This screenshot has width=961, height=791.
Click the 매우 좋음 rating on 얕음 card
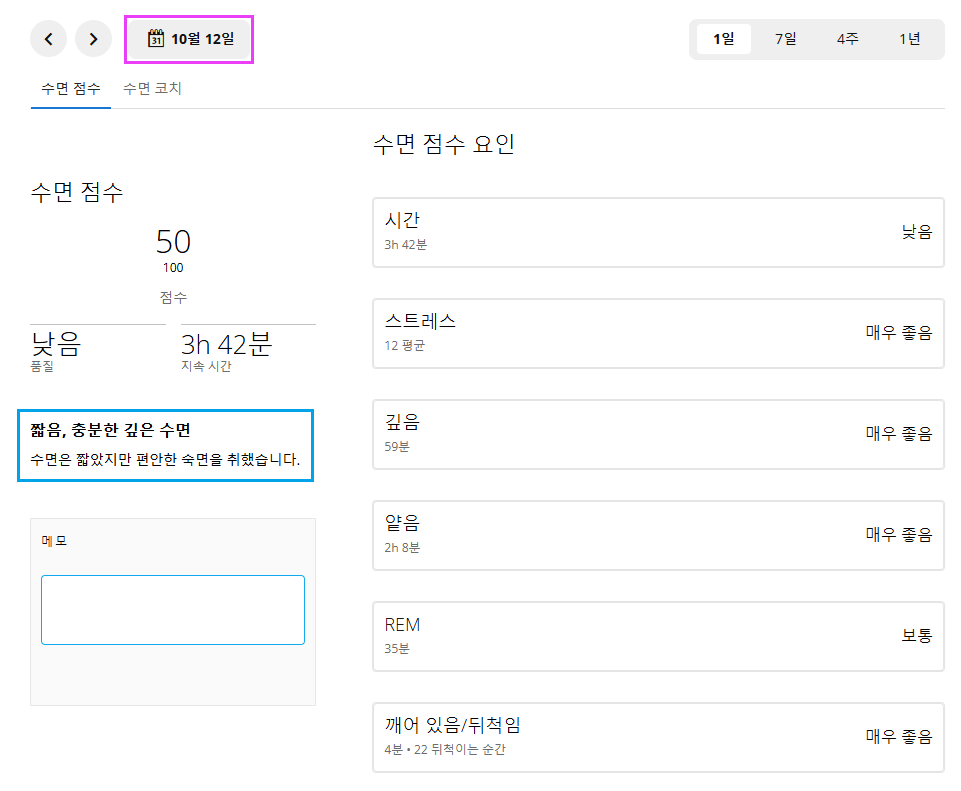point(899,534)
